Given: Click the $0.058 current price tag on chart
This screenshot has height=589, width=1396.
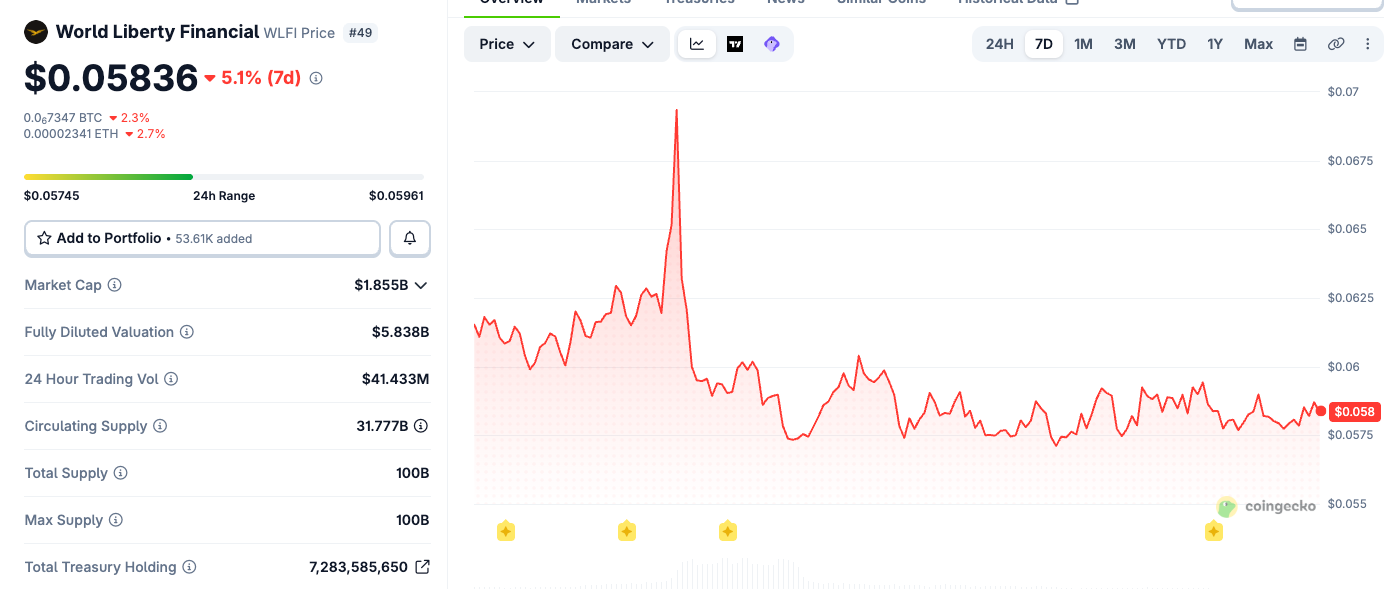Looking at the screenshot, I should [1356, 411].
